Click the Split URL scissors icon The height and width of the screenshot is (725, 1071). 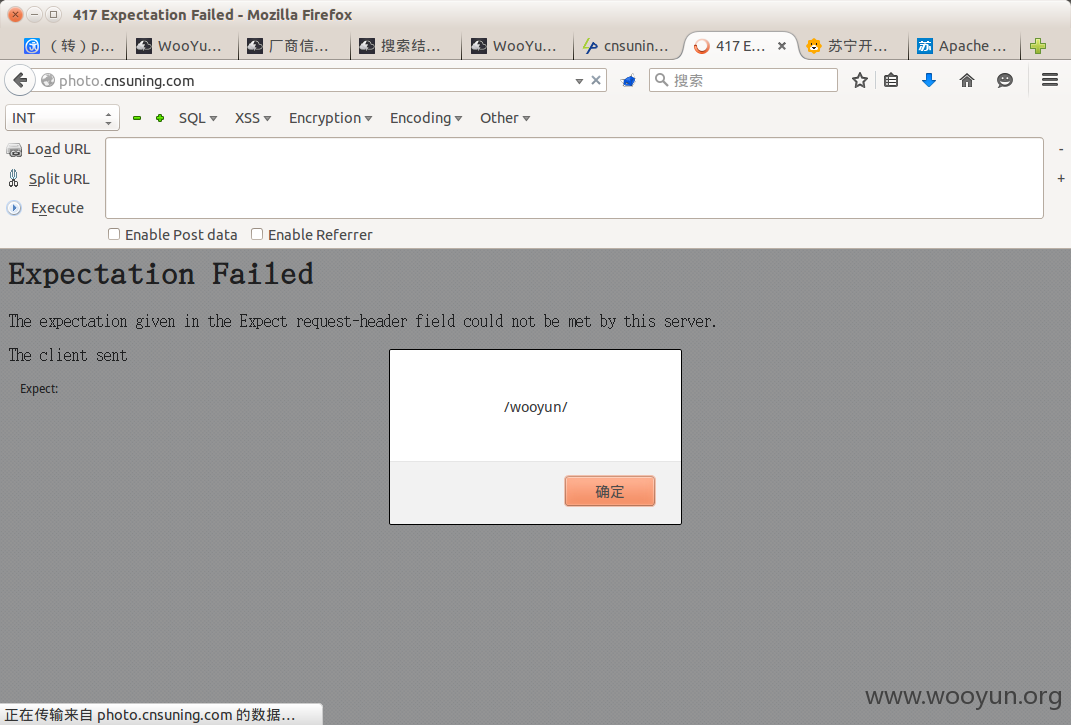click(x=14, y=179)
